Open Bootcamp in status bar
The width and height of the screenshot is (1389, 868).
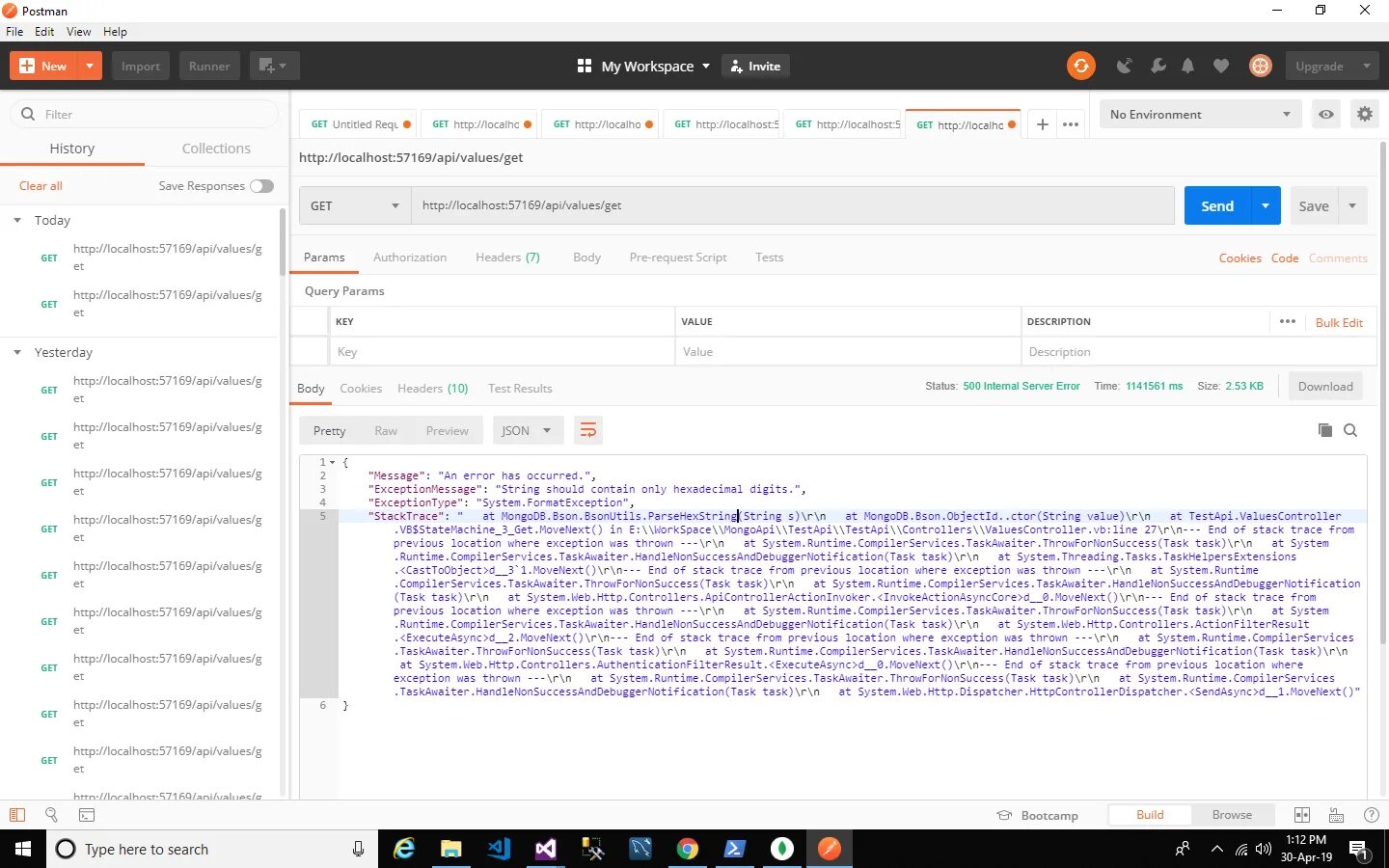tap(1038, 815)
